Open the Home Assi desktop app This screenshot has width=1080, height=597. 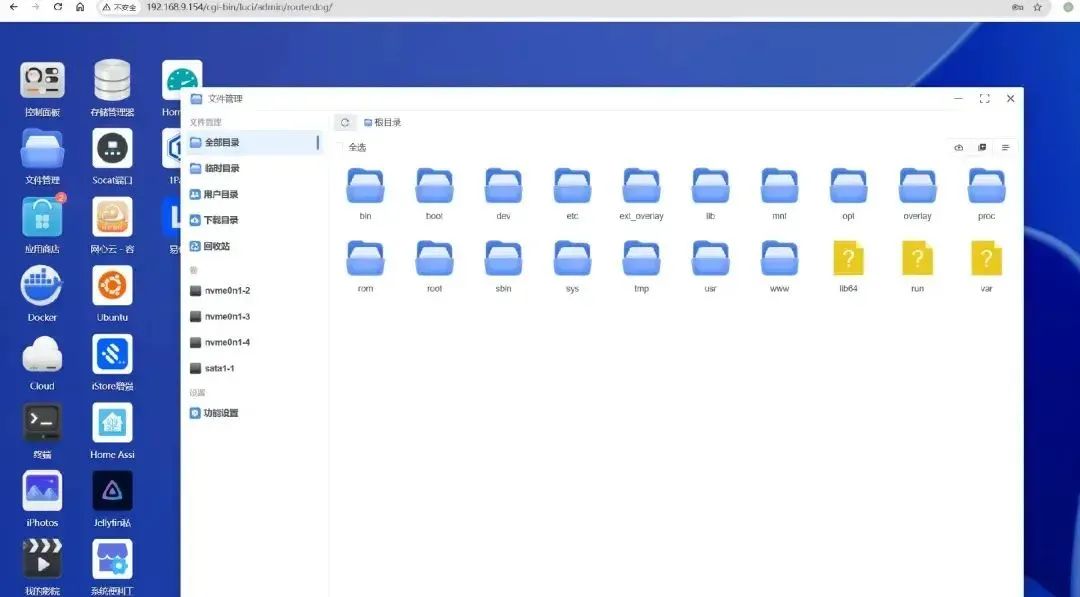pos(112,422)
